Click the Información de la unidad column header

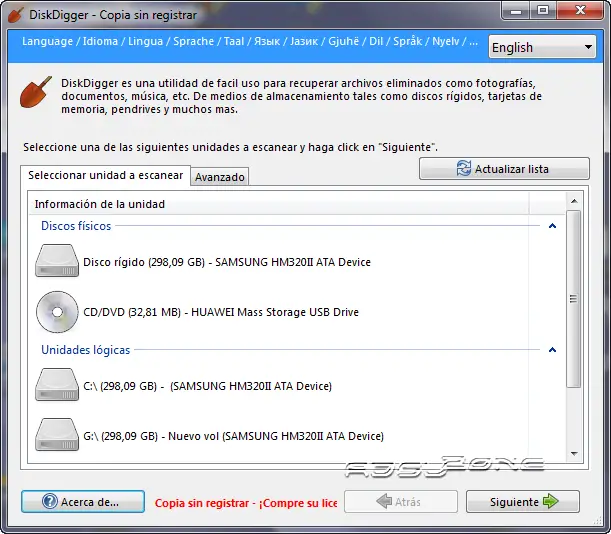pos(279,204)
